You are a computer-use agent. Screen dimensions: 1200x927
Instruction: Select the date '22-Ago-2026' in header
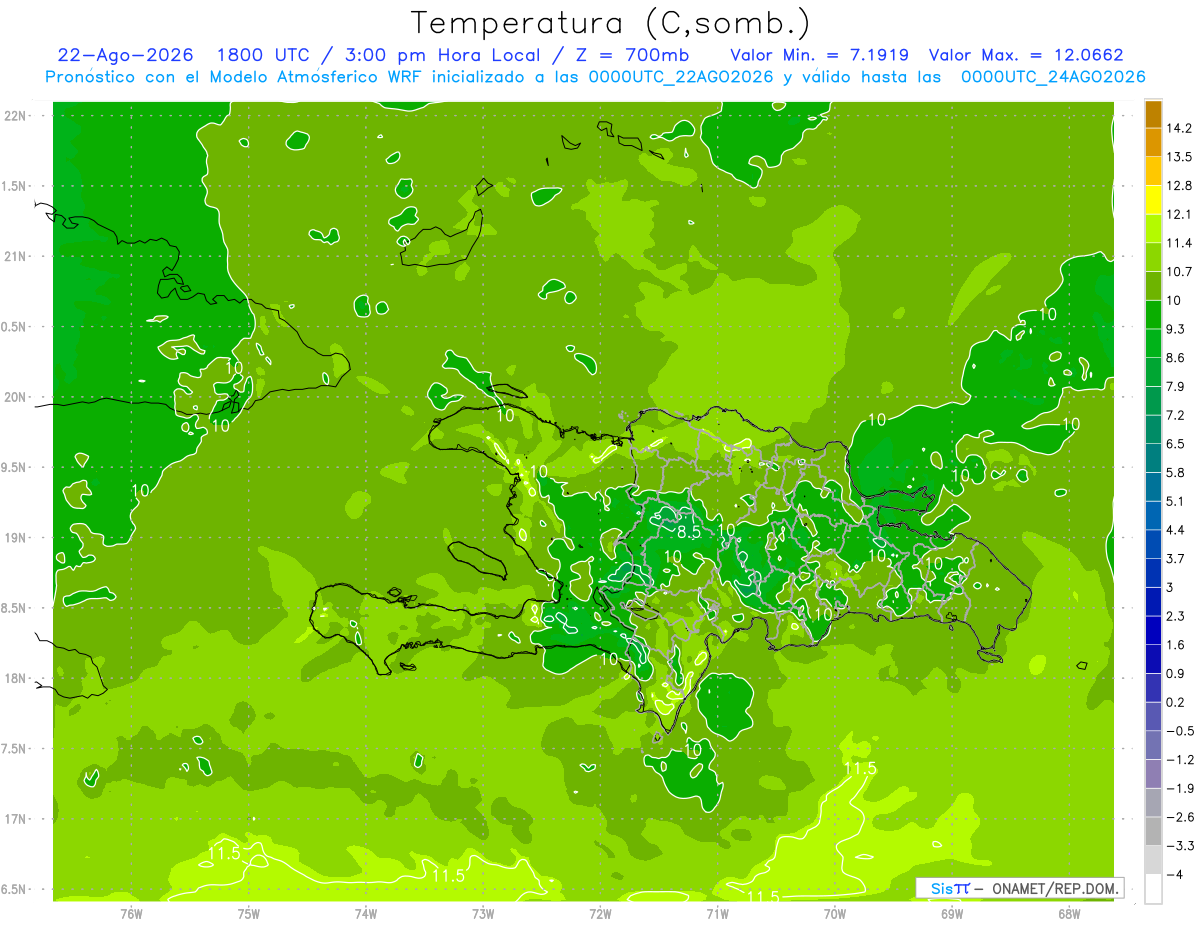pyautogui.click(x=126, y=55)
